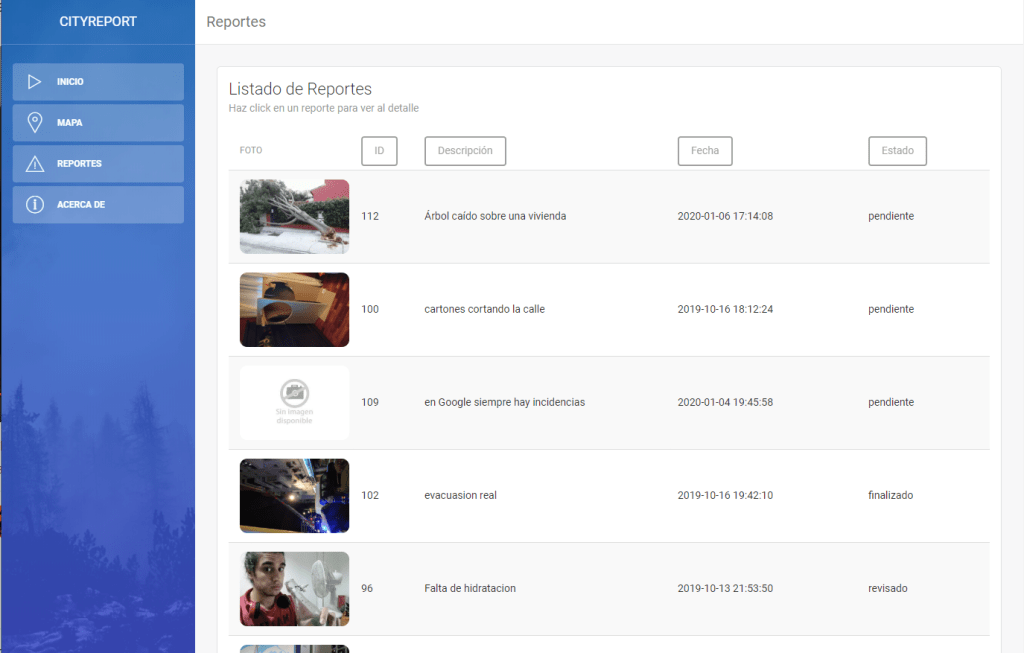Click the warning triangle icon for Reportes
The image size is (1024, 653).
click(35, 164)
